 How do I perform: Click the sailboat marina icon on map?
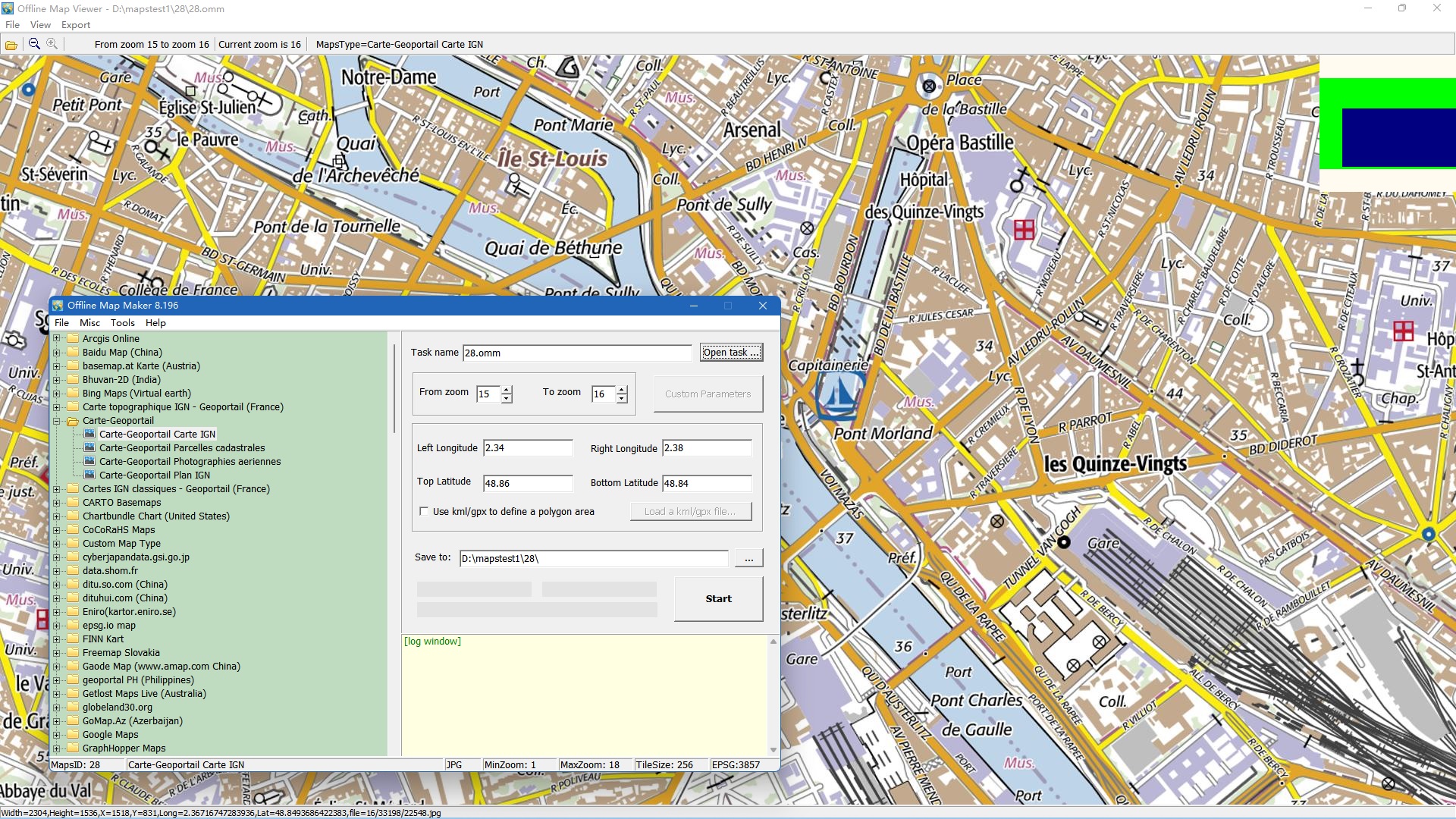click(x=837, y=395)
